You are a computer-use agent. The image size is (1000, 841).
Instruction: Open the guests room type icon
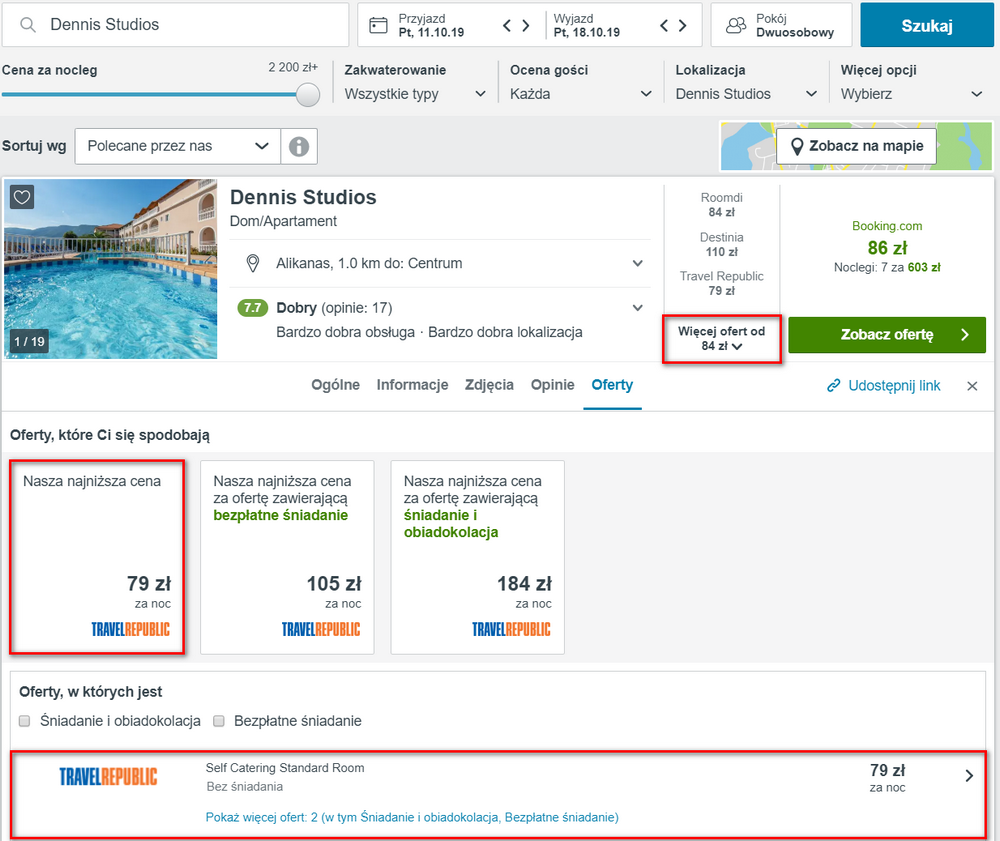[736, 26]
